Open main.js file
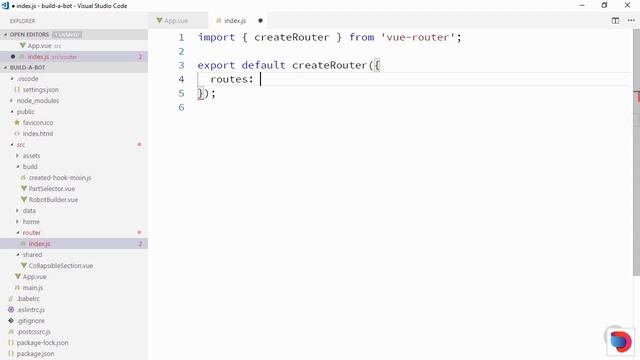The width and height of the screenshot is (640, 360). [33, 288]
